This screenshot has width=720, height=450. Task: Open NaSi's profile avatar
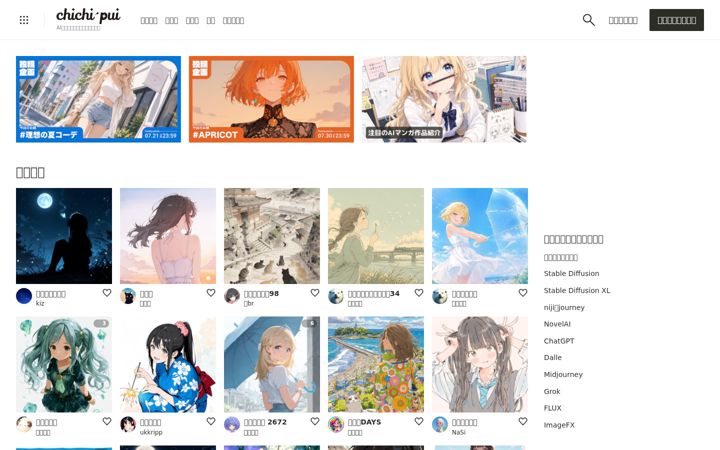tap(440, 425)
